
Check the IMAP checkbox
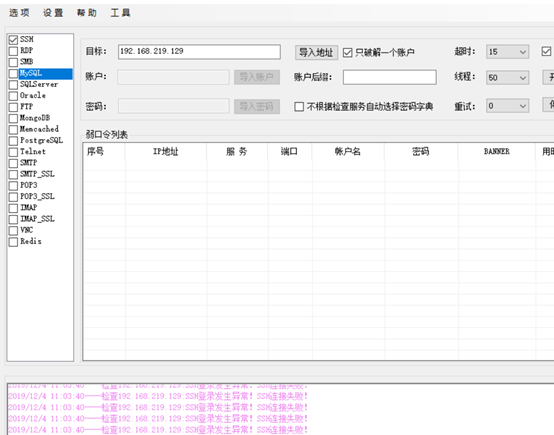pyautogui.click(x=13, y=208)
